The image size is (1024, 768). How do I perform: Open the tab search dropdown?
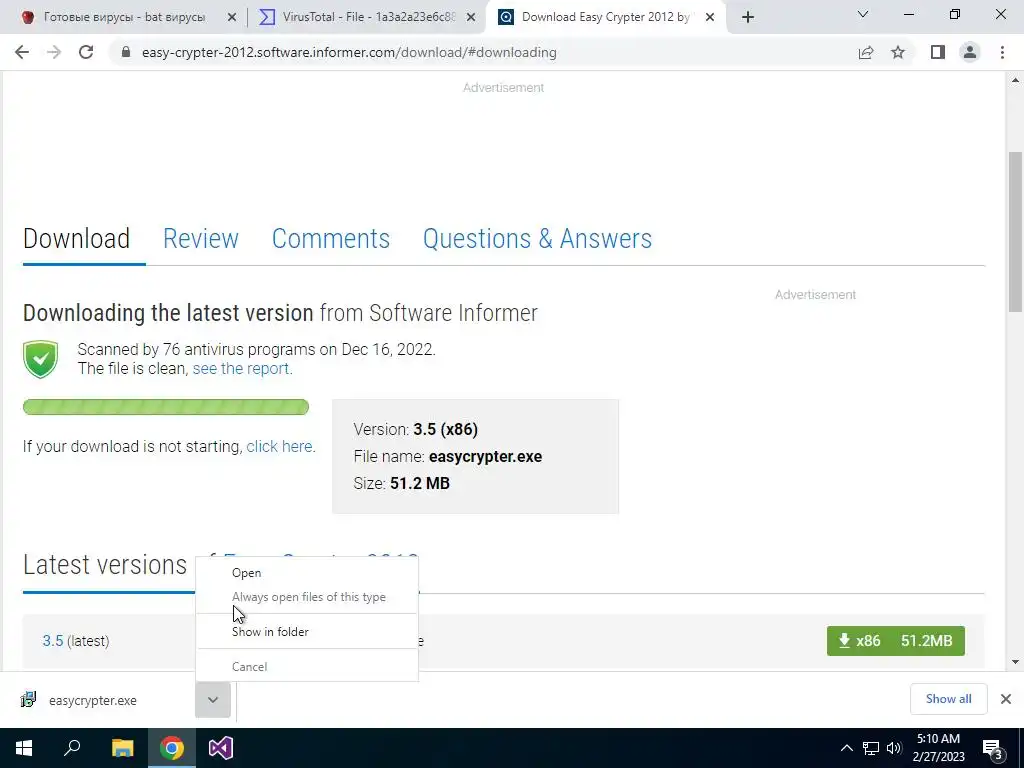863,14
